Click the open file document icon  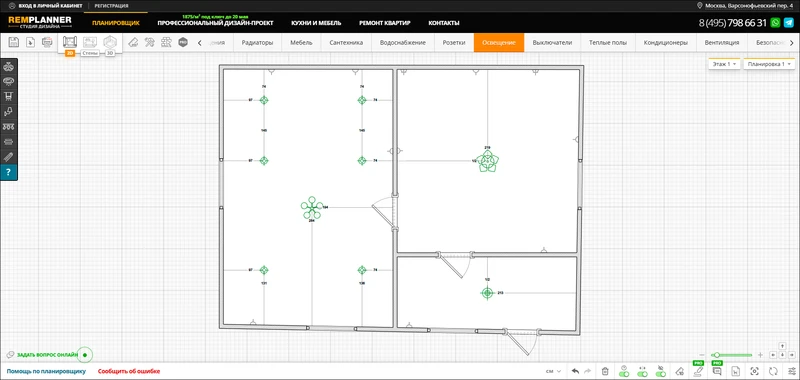coord(30,42)
